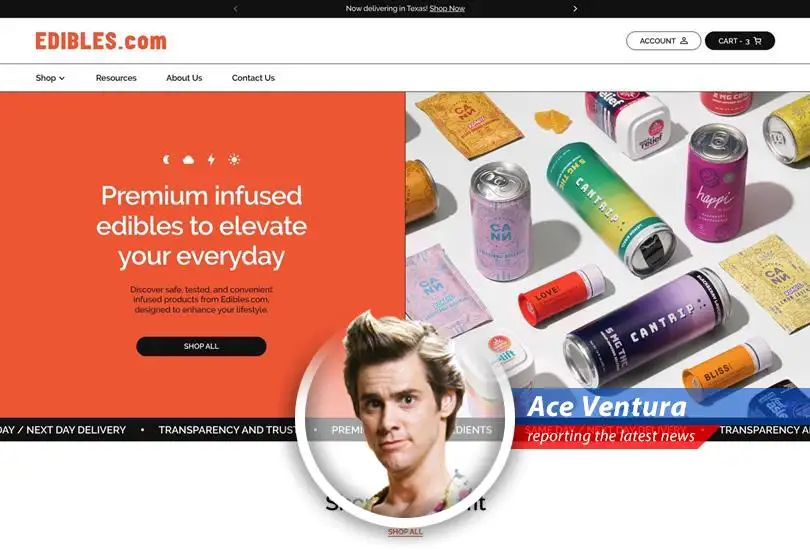This screenshot has height=550, width=810.
Task: Click the lightning bolt icon above the headline
Action: (x=211, y=160)
